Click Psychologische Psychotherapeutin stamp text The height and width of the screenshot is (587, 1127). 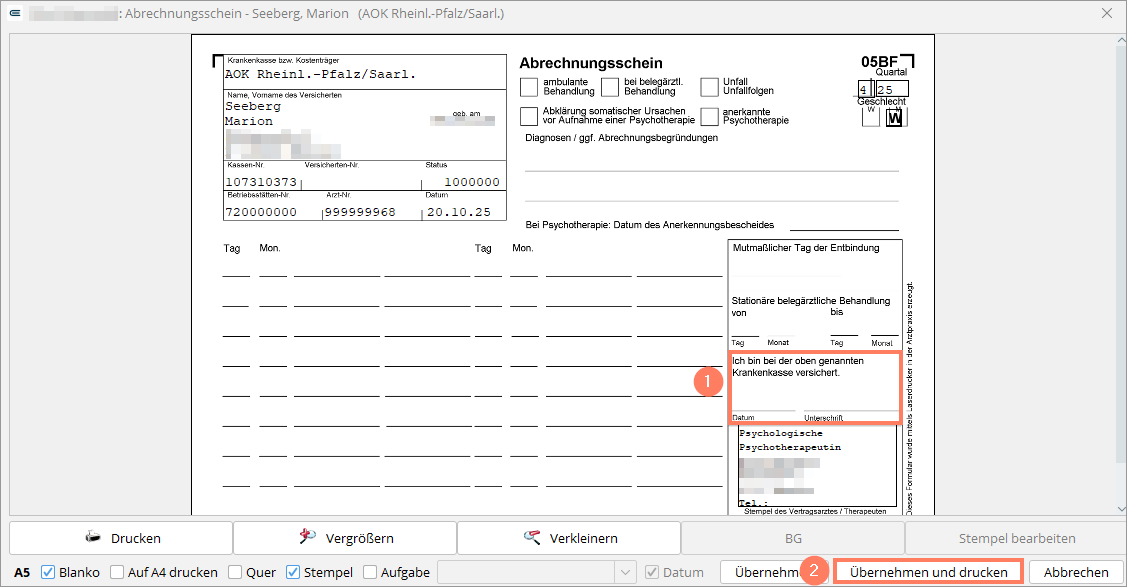790,440
